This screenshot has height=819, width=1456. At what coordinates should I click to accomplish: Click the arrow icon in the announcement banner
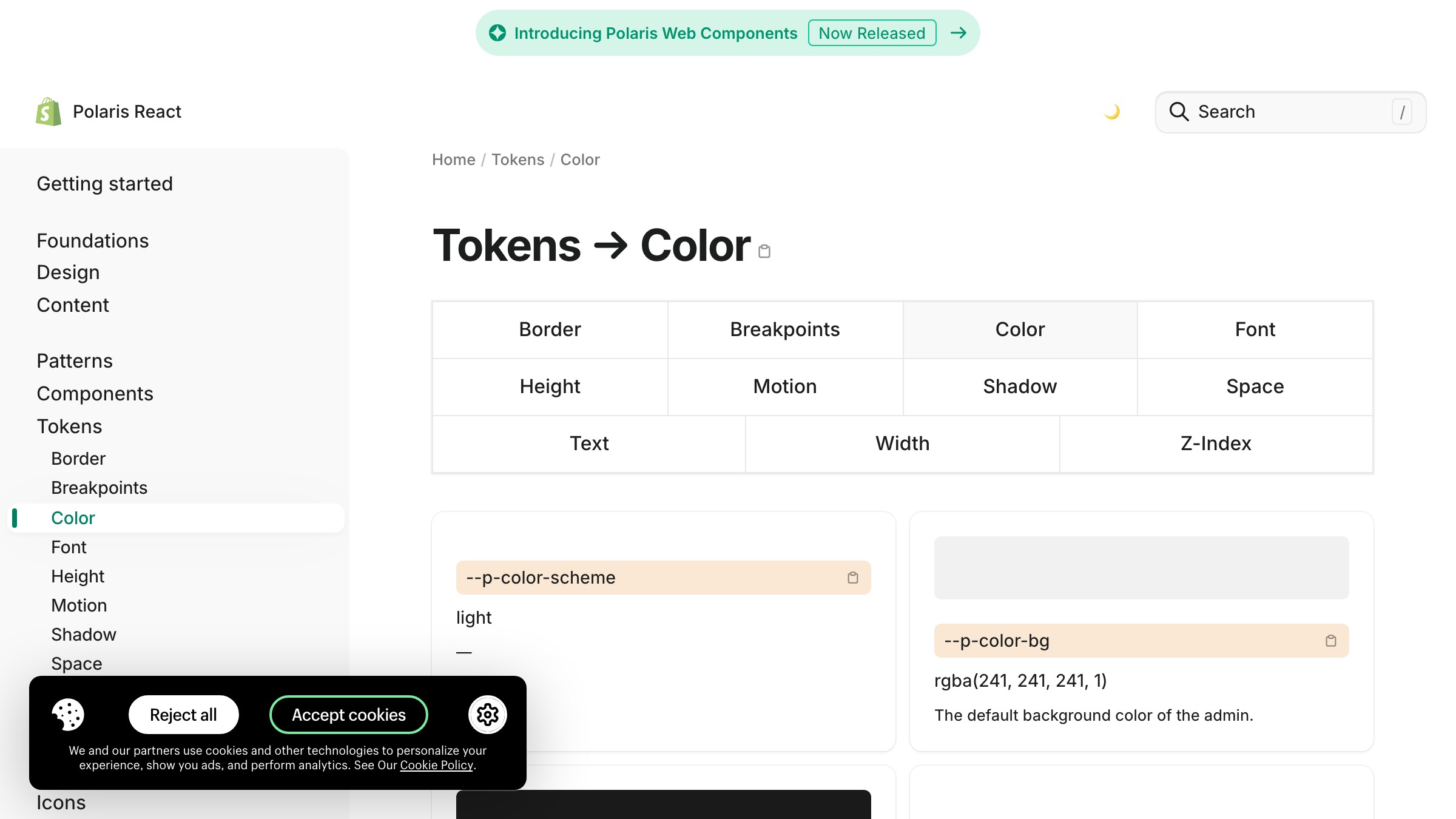pos(958,33)
